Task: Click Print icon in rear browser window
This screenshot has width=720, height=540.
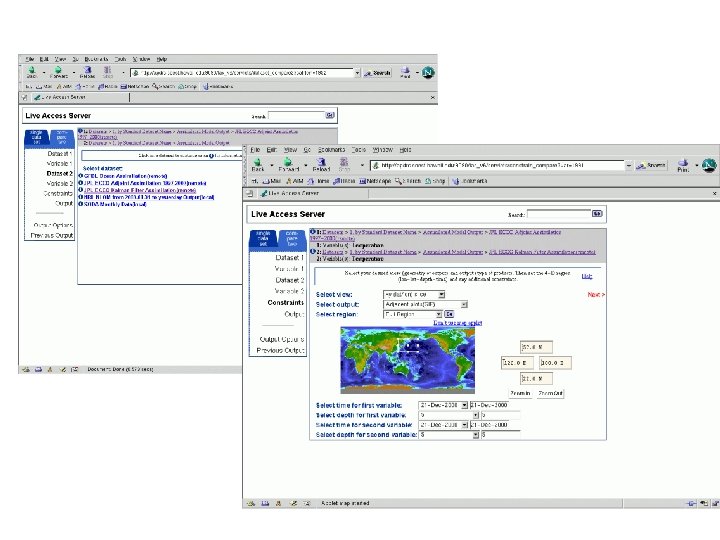Action: (x=405, y=72)
